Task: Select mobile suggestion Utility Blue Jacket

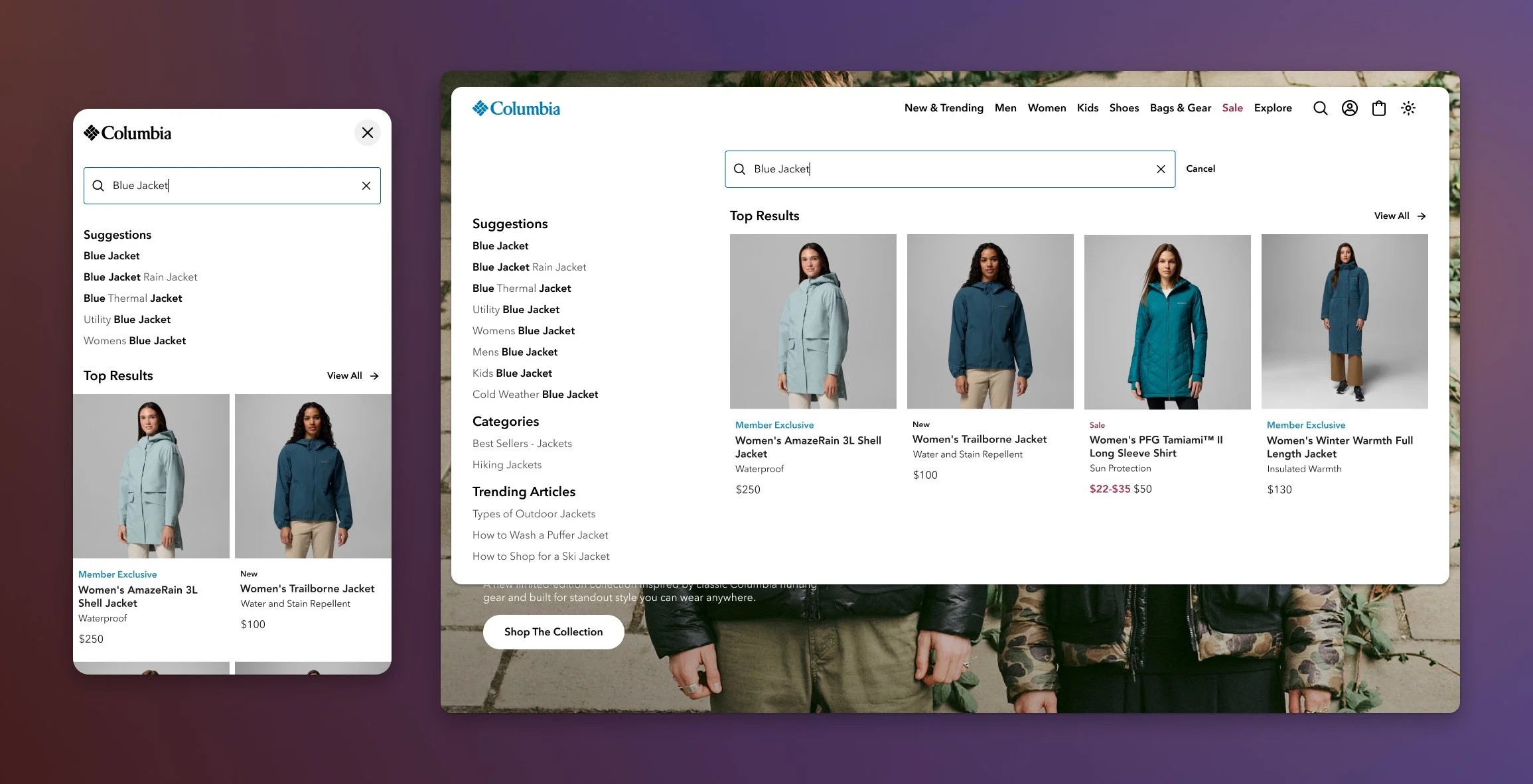Action: [x=127, y=320]
